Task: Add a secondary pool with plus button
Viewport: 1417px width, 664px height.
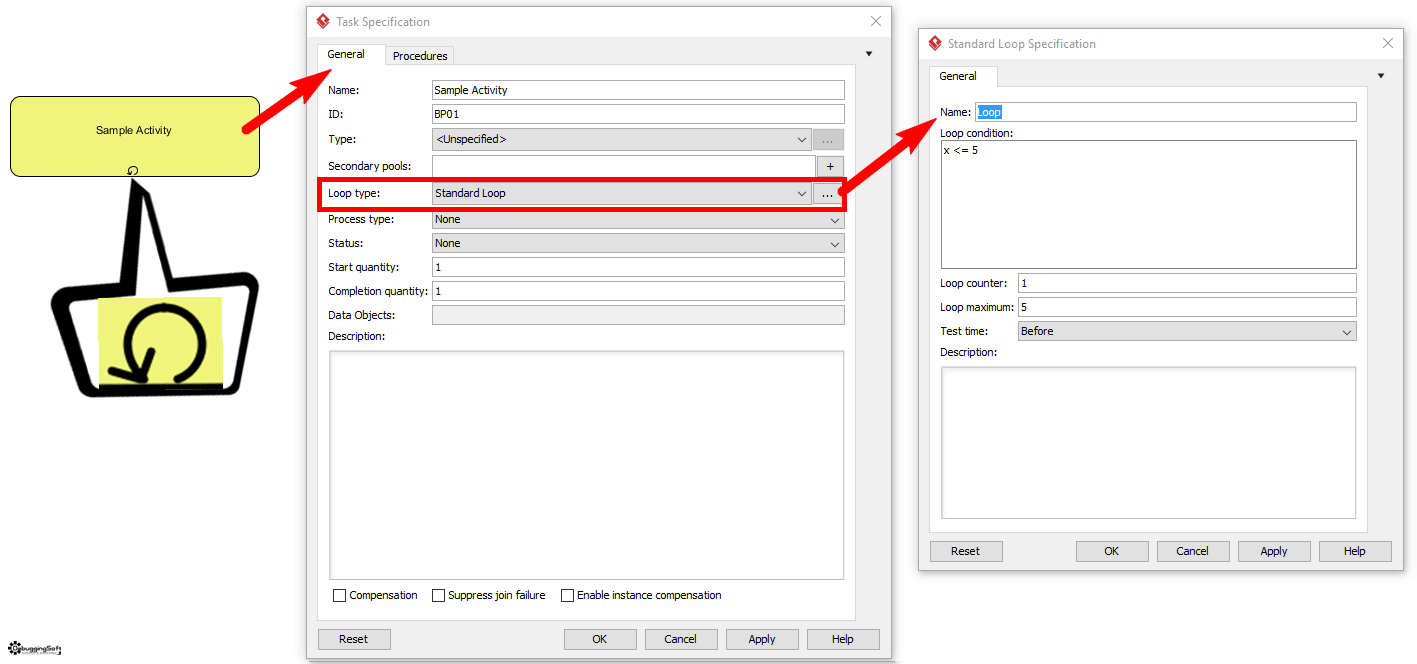Action: click(x=830, y=166)
